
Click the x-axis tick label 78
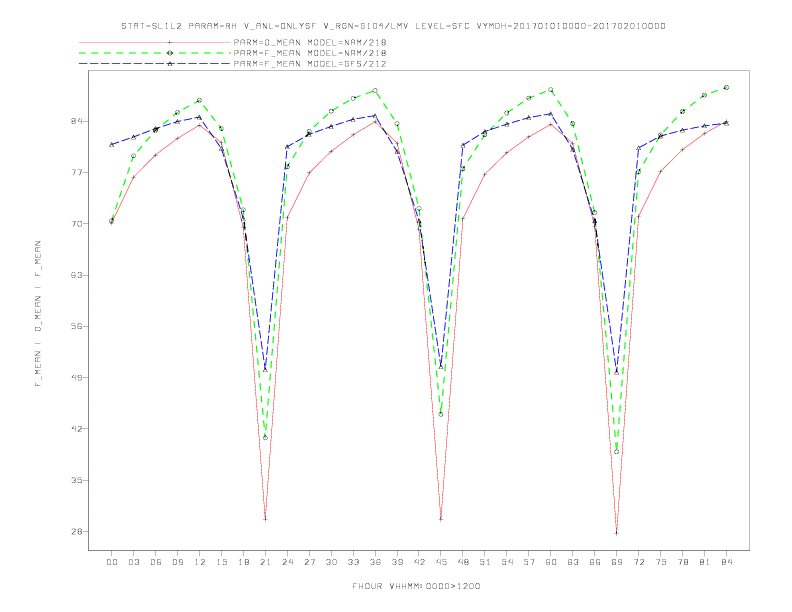pos(682,562)
